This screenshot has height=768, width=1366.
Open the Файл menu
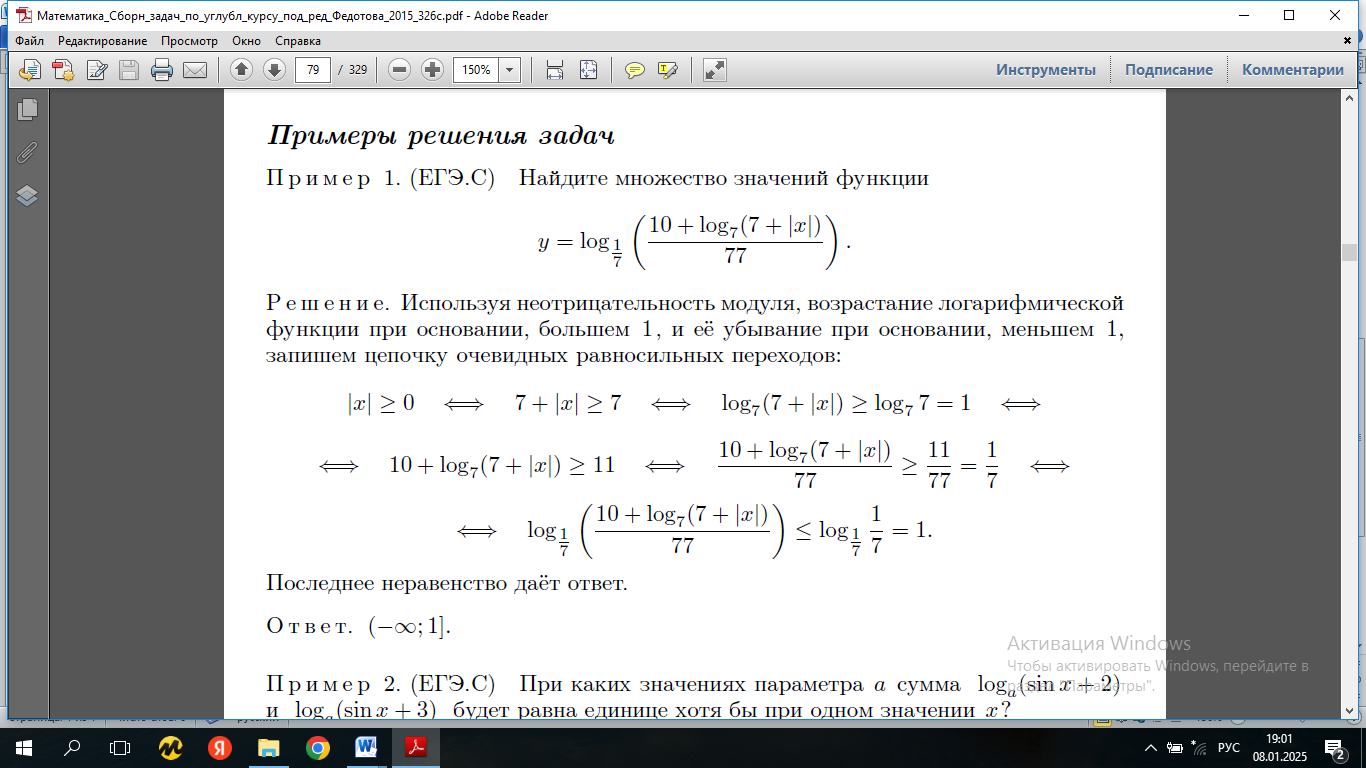coord(30,41)
